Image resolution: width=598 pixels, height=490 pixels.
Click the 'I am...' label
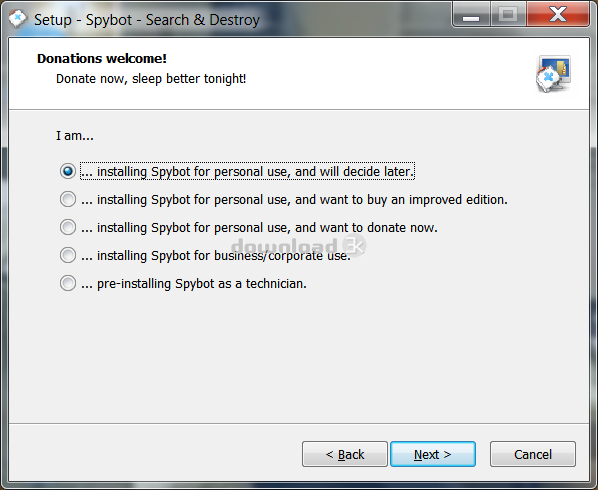[75, 136]
